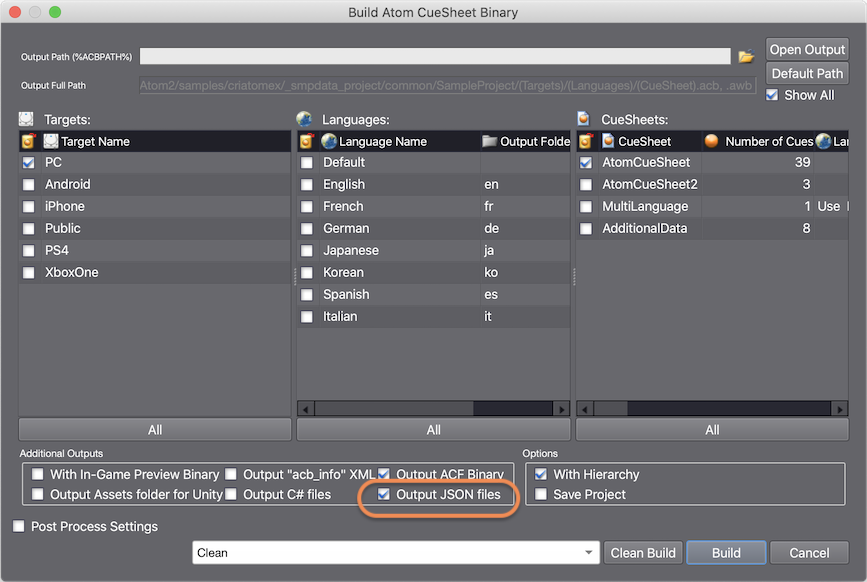The height and width of the screenshot is (582, 867).
Task: Enable With In-Game Preview Binary
Action: click(38, 474)
